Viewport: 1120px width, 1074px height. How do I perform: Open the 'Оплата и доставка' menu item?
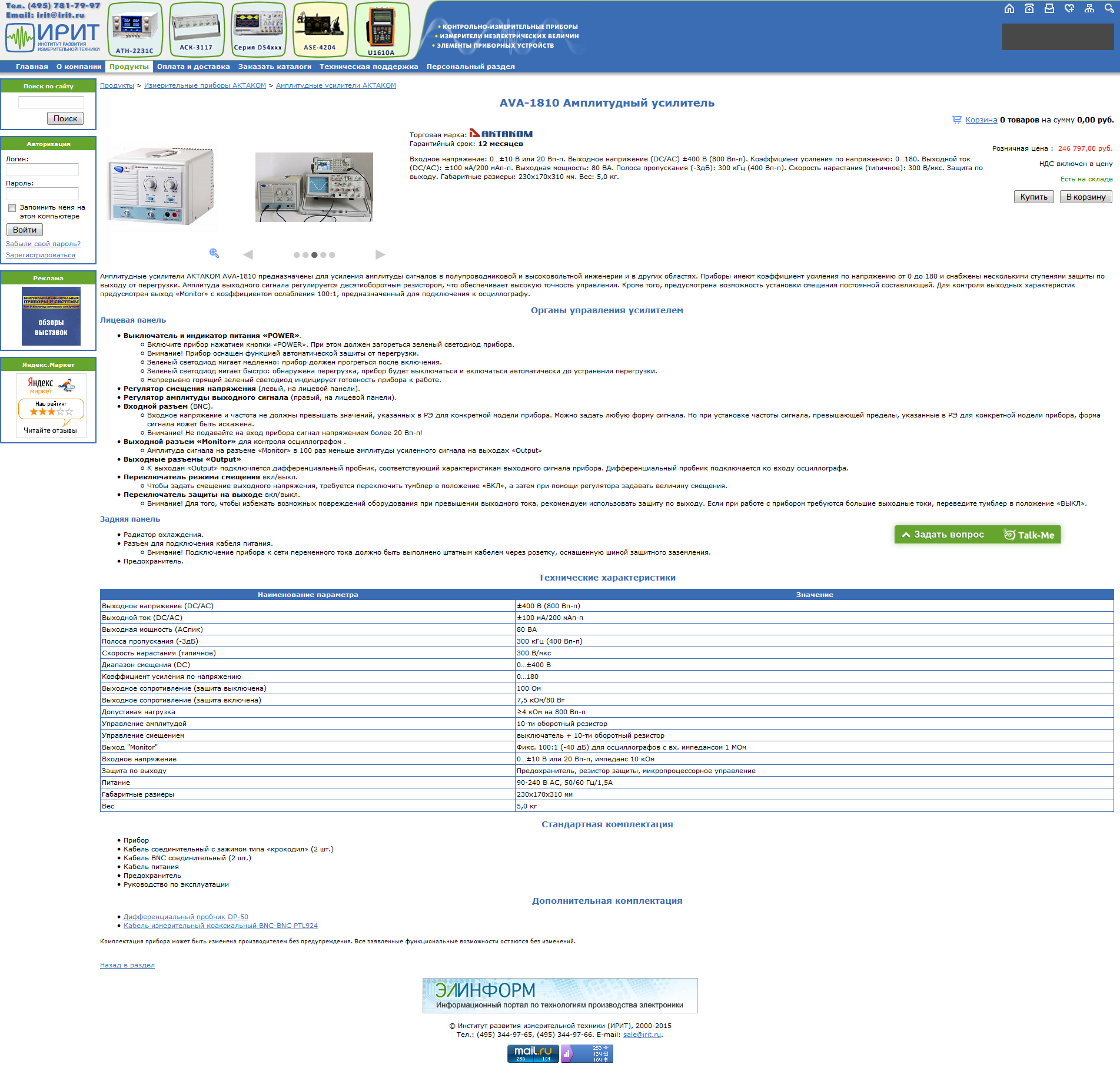point(193,67)
